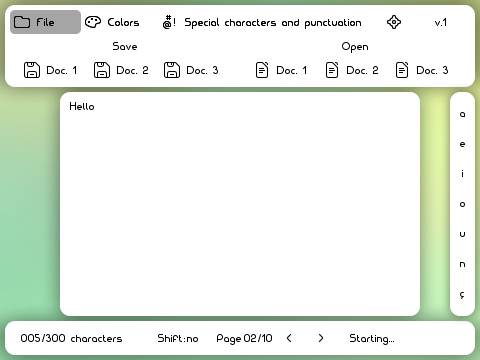Click the @#! special characters icon

coord(169,22)
